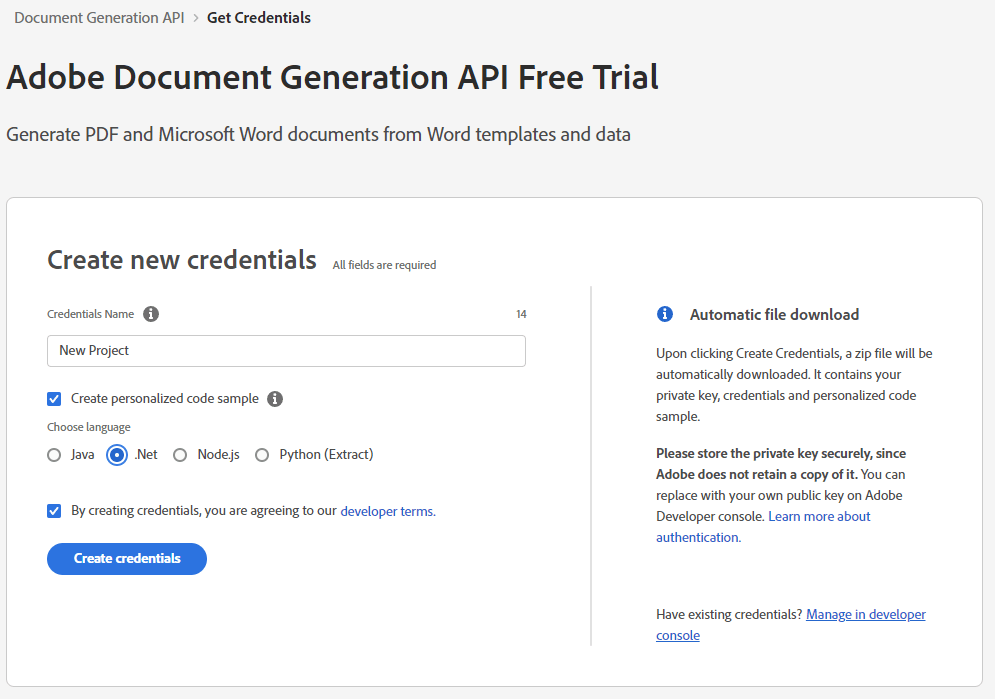The height and width of the screenshot is (699, 995).
Task: Select the Java language radio button
Action: pyautogui.click(x=54, y=455)
